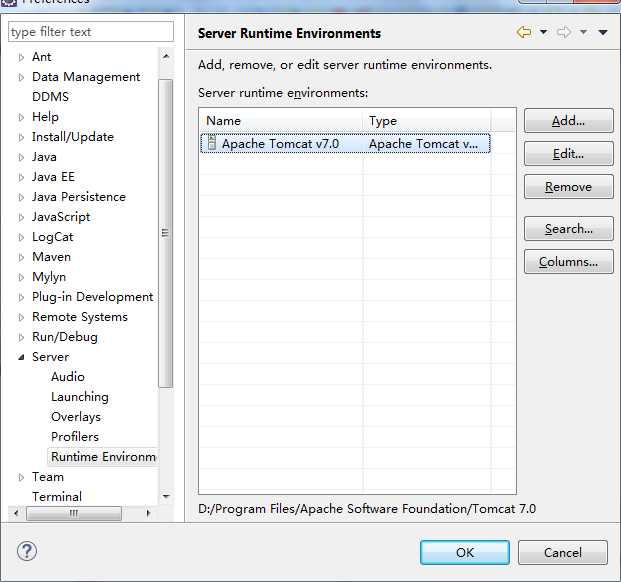The height and width of the screenshot is (582, 621).
Task: Open the forward history dropdown arrow
Action: (583, 32)
